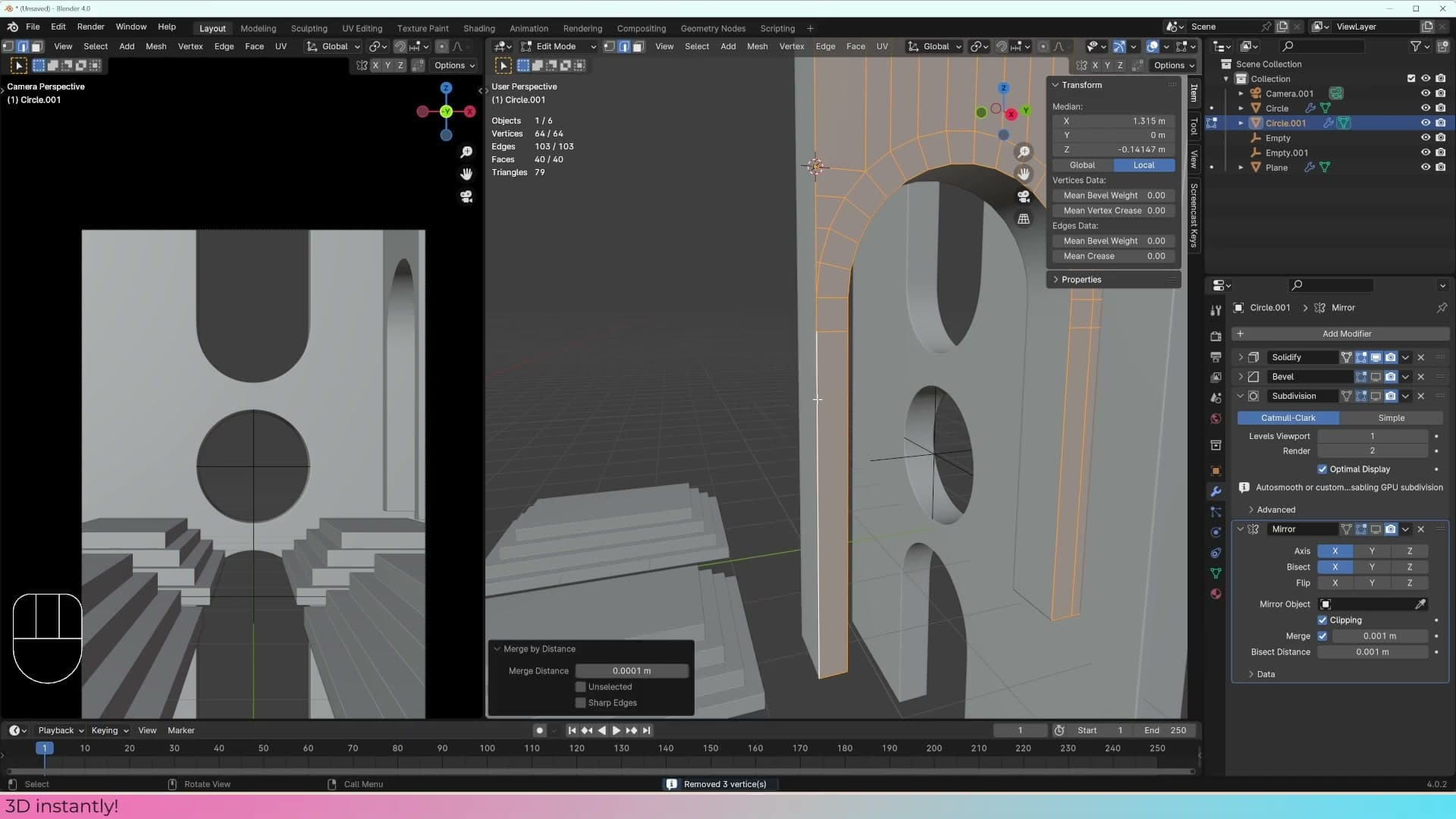This screenshot has height=819, width=1456.
Task: Click Levels Viewport value field
Action: [x=1372, y=436]
